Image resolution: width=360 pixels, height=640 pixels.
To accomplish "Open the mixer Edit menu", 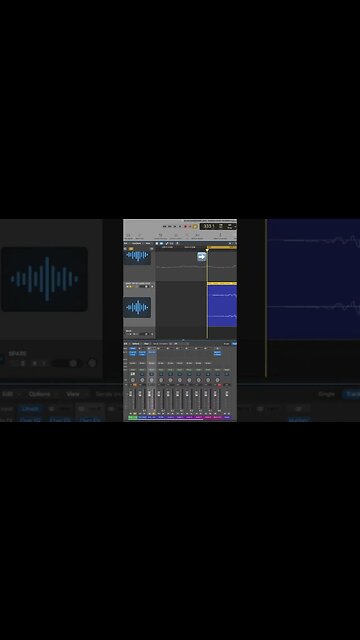I will [125, 344].
